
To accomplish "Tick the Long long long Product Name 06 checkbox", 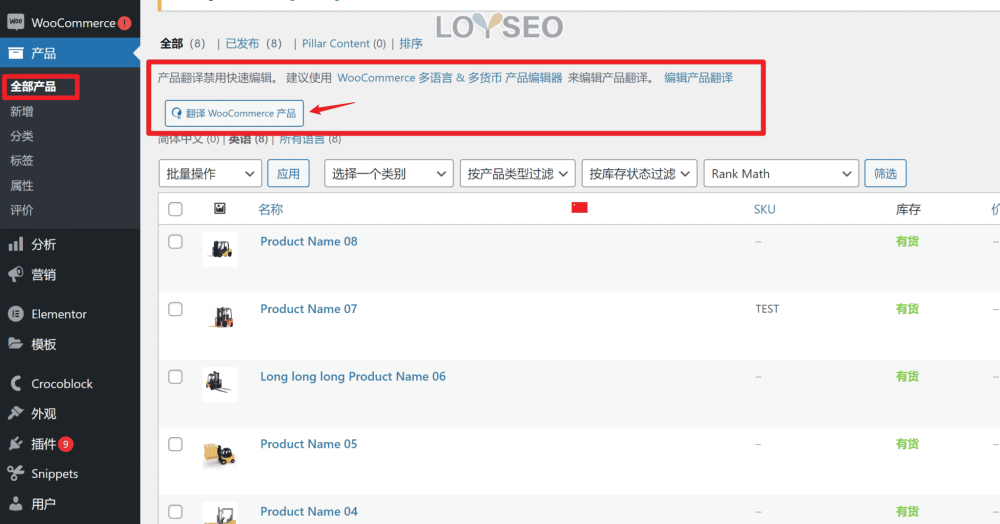I will [x=175, y=377].
